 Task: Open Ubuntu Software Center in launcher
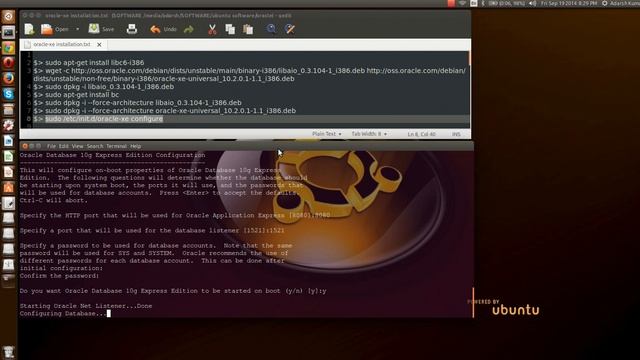[9, 187]
